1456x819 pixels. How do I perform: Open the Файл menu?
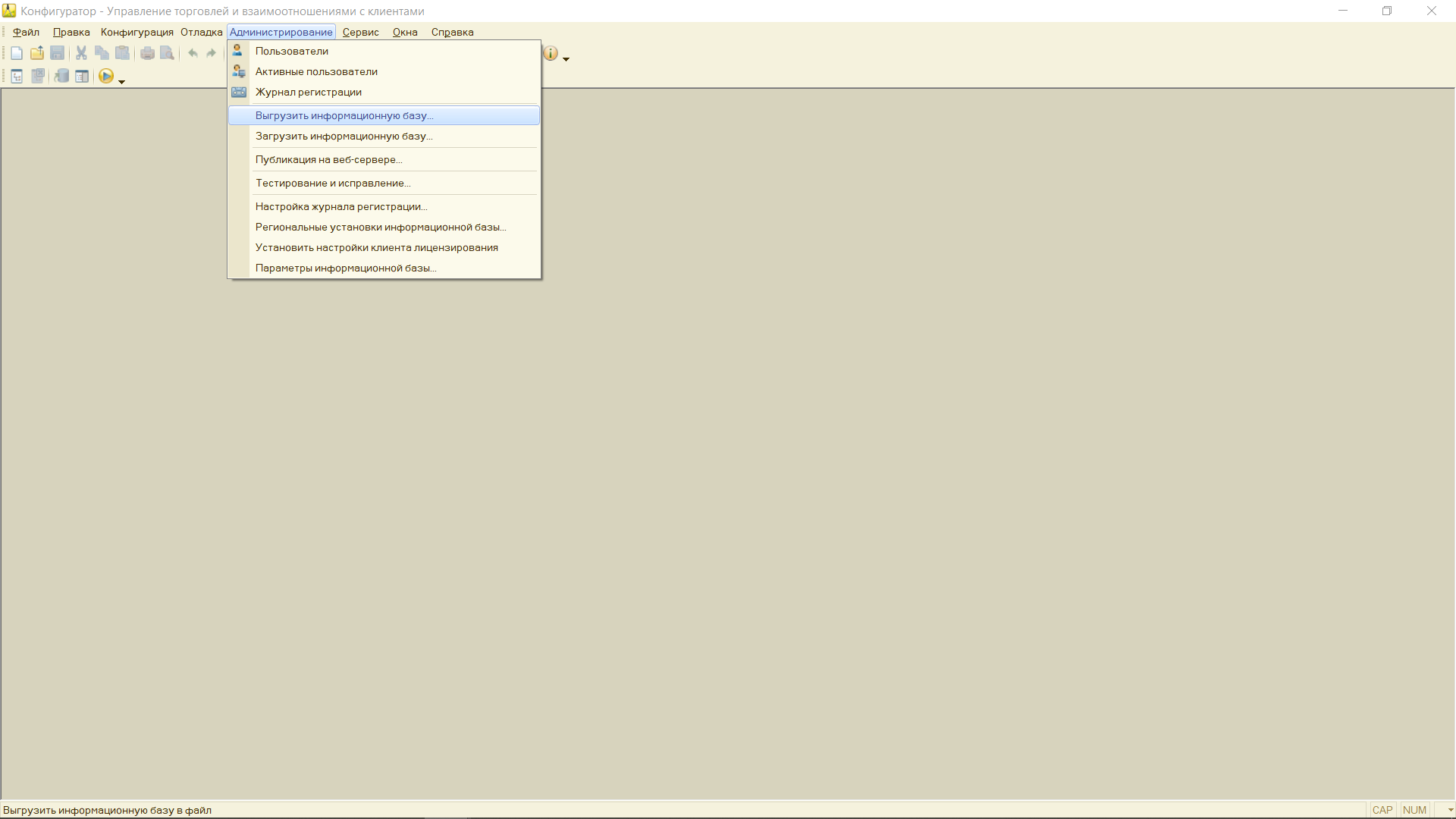coord(26,32)
